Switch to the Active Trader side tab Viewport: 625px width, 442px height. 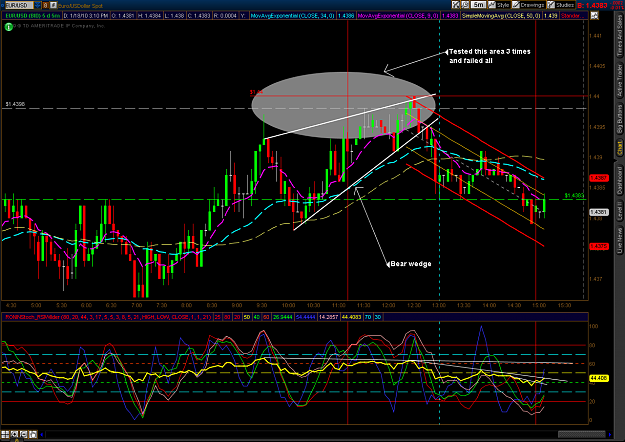tap(620, 81)
